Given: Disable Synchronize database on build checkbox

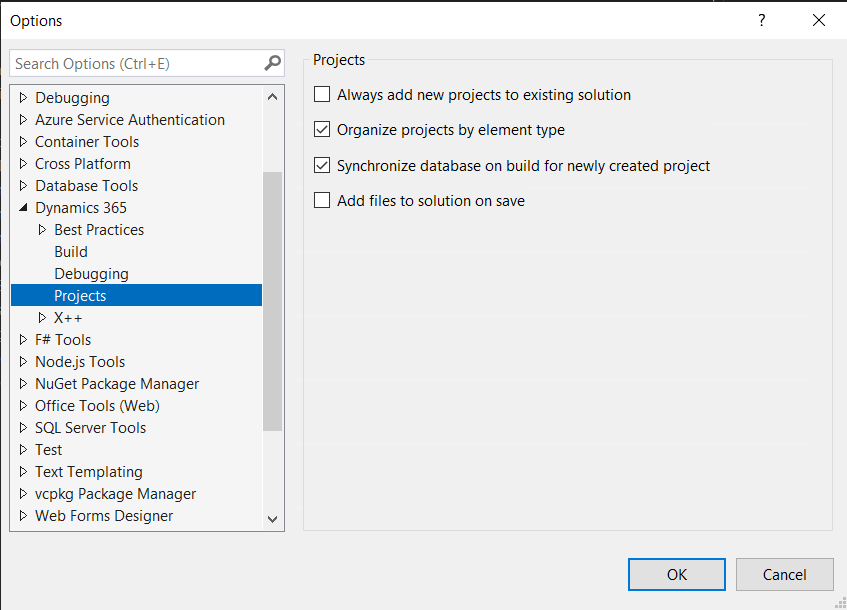Looking at the screenshot, I should pos(322,166).
